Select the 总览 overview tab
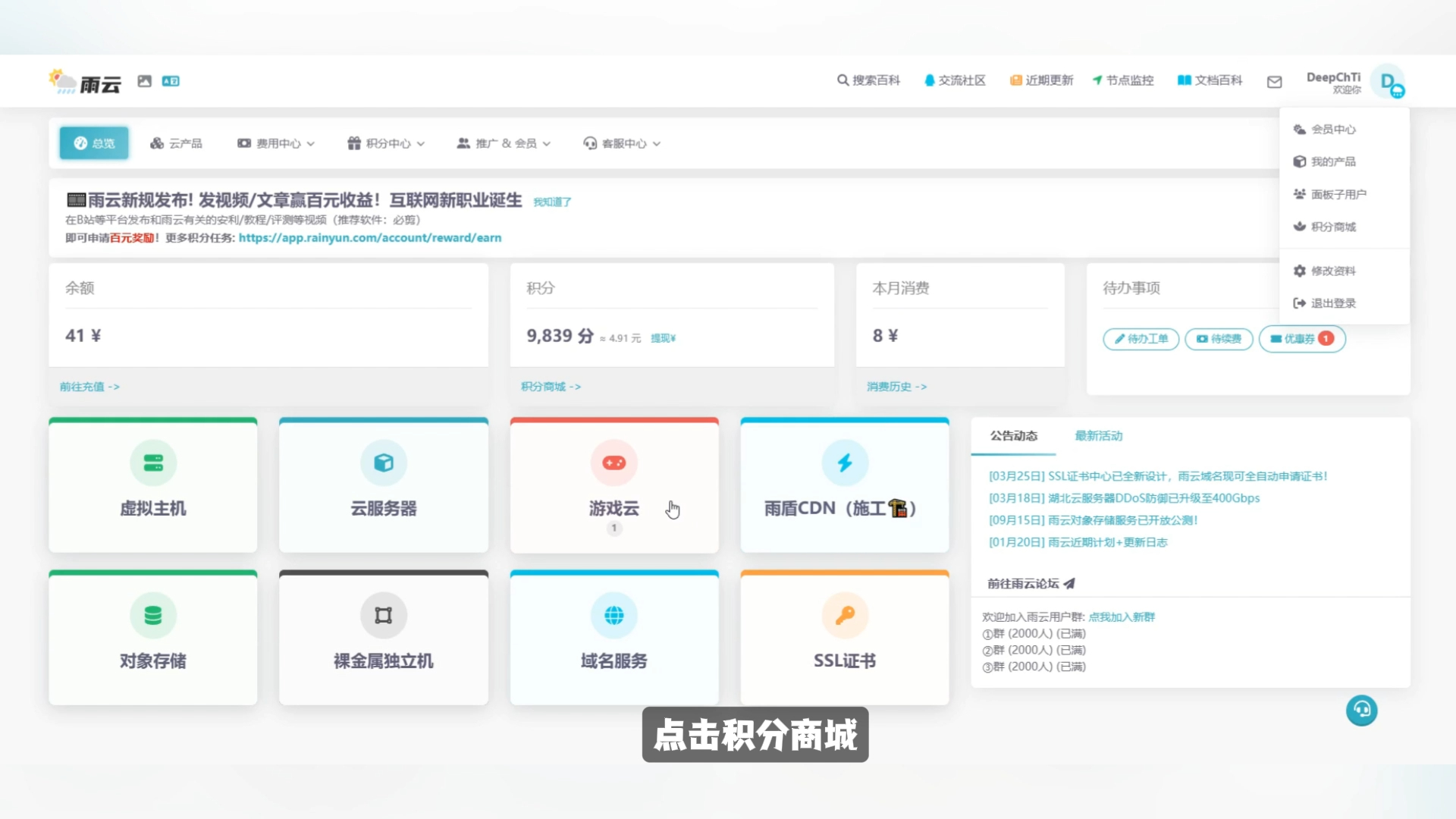 click(94, 143)
